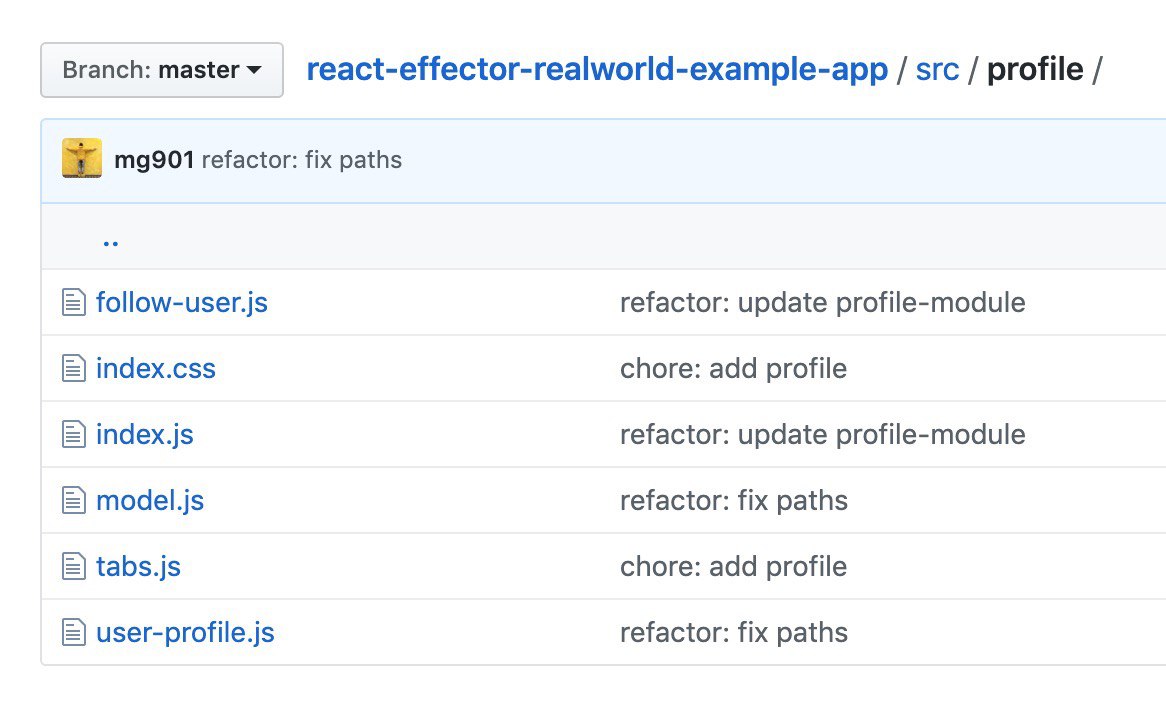Viewport: 1166px width, 728px height.
Task: Open the mg901 author profile link
Action: pos(154,160)
